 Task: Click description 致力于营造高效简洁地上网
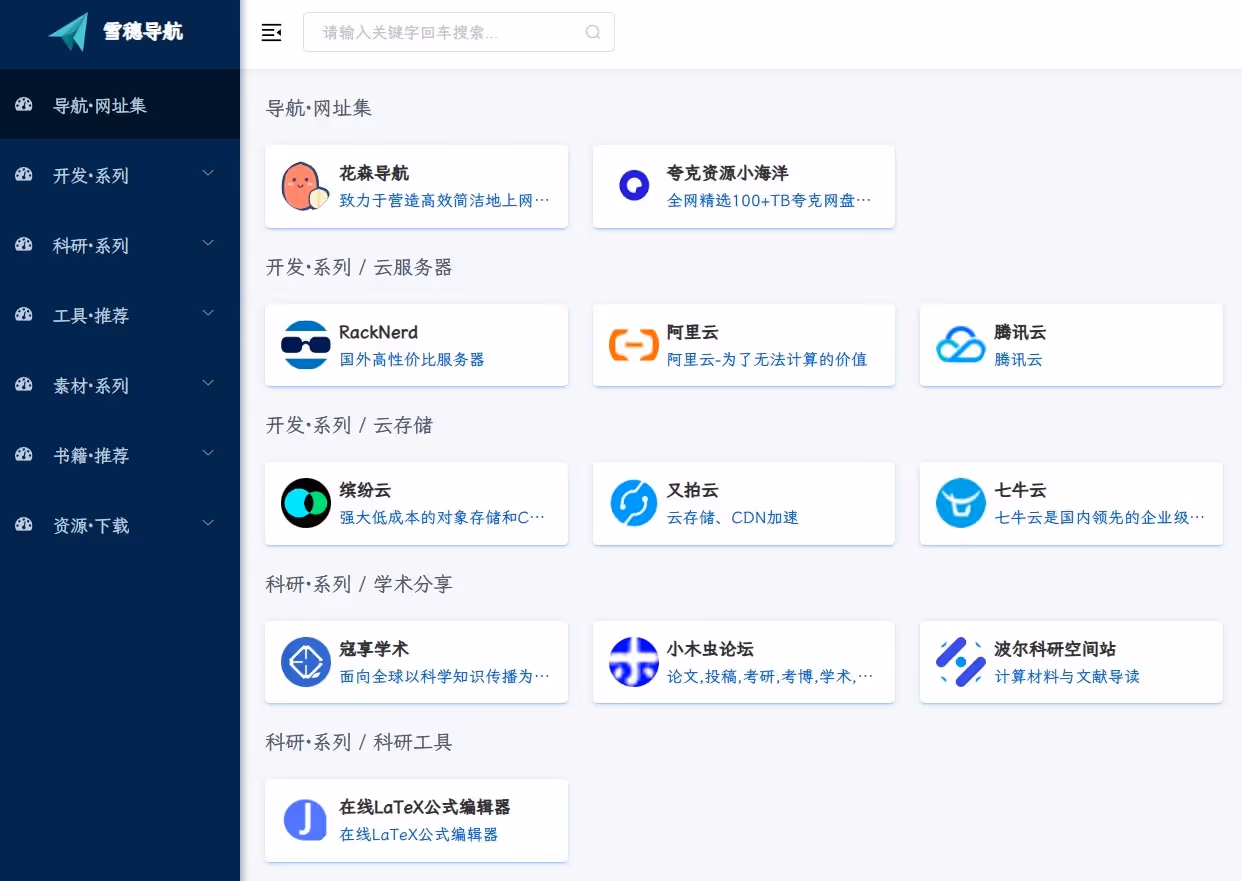pyautogui.click(x=445, y=201)
